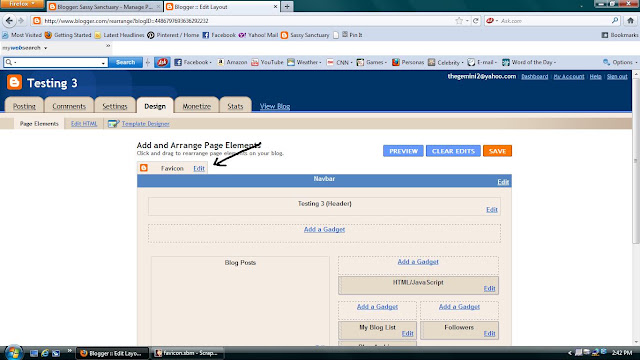Open the Stats tab
The image size is (640, 360).
(235, 106)
